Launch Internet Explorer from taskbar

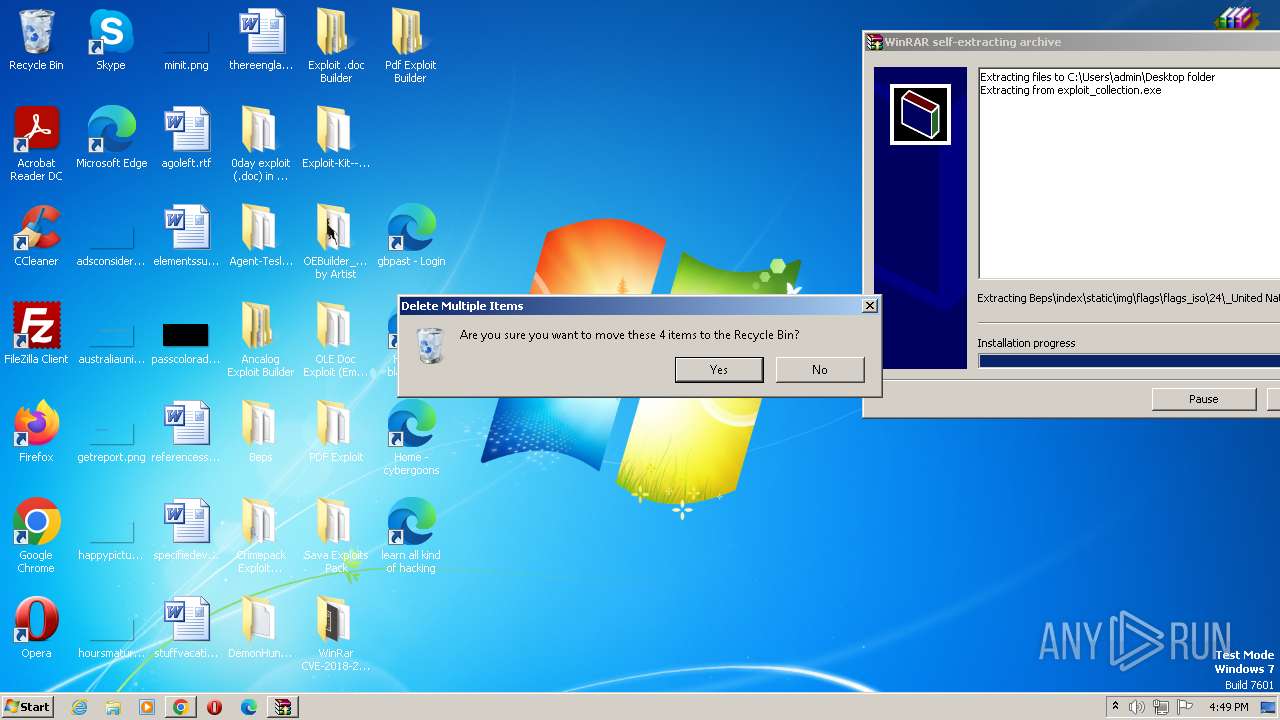tap(80, 707)
